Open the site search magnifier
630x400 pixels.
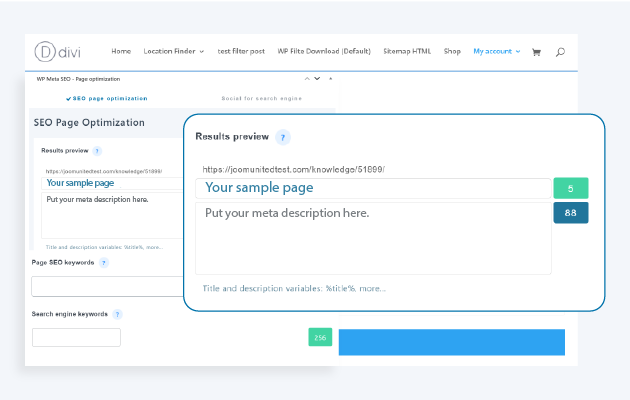coord(560,51)
